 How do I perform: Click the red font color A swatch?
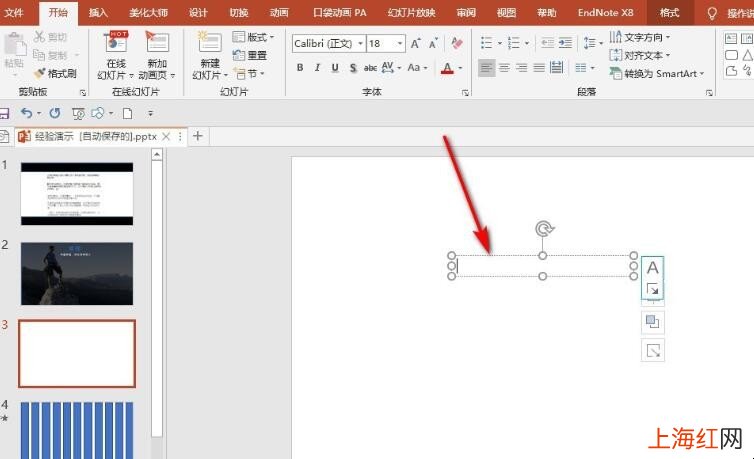447,68
